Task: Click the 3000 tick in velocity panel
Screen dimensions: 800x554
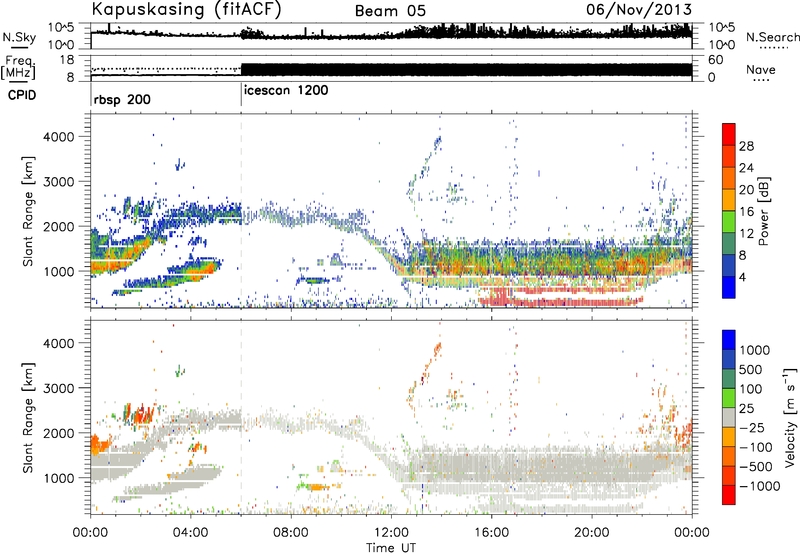Action: pos(59,388)
